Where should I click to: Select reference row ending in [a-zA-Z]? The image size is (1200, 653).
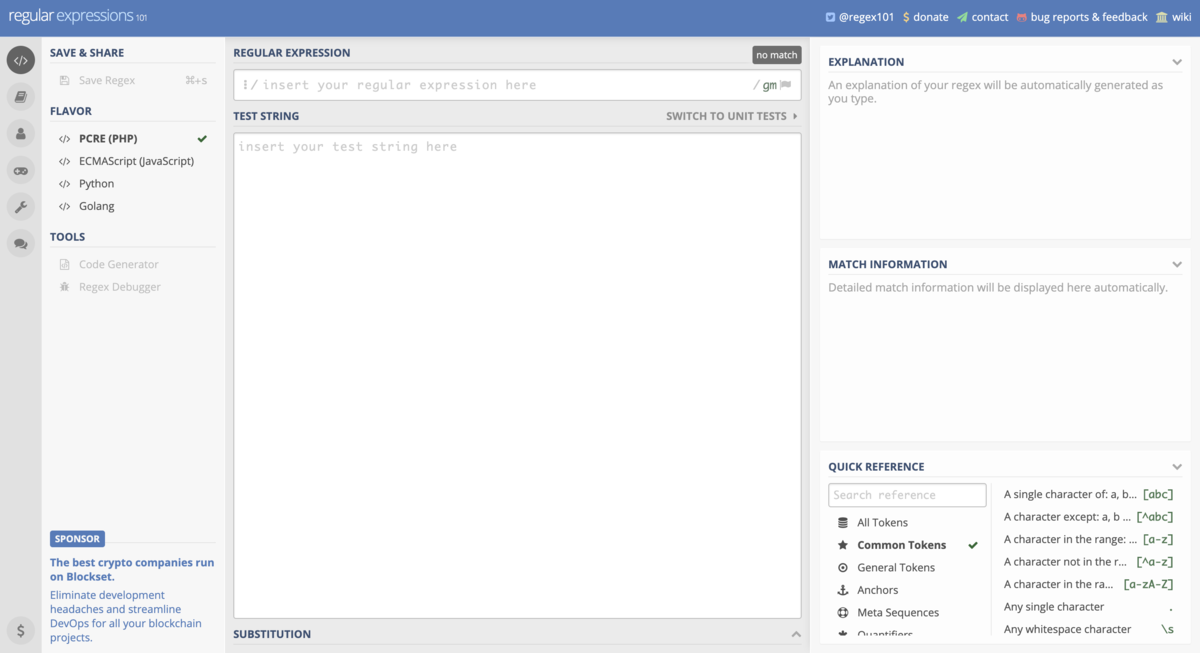tap(1089, 584)
